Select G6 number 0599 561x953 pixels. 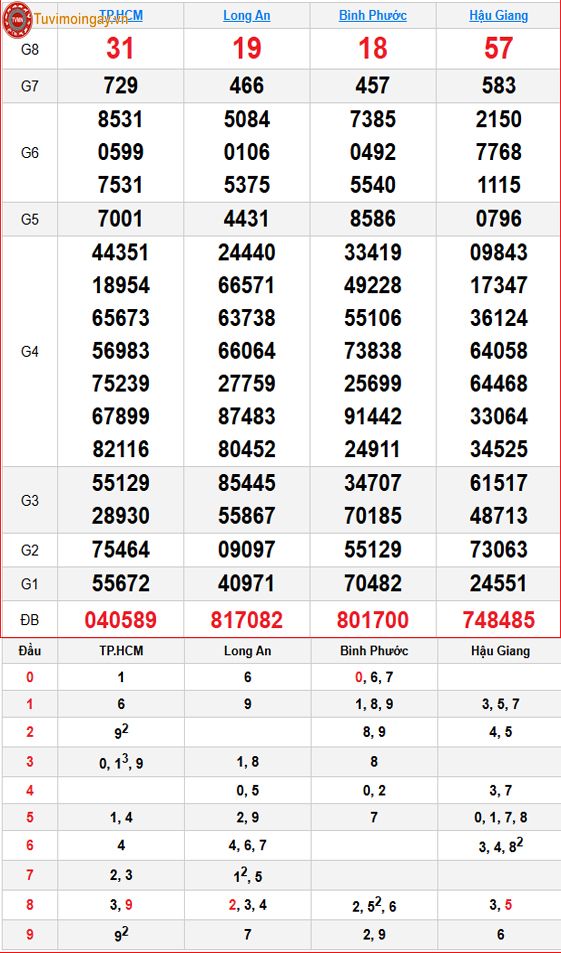[120, 152]
